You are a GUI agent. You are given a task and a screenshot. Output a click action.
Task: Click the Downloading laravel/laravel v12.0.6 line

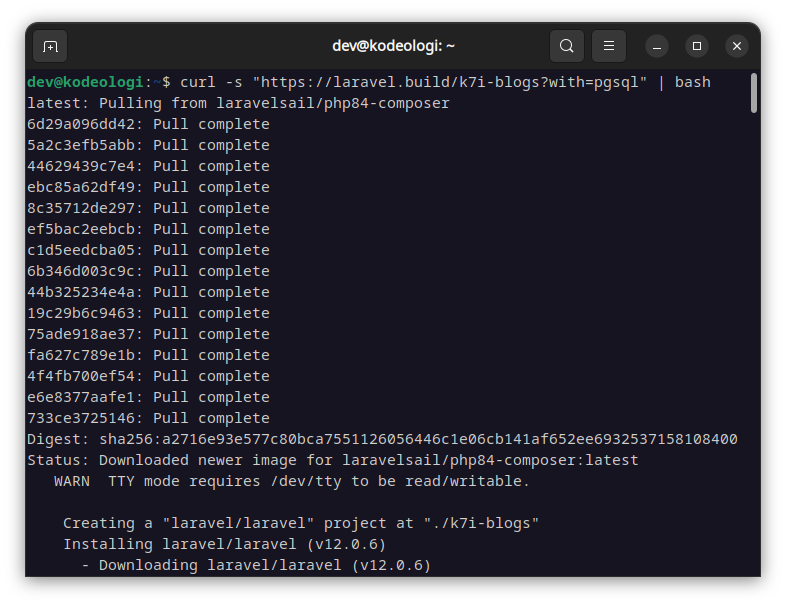pyautogui.click(x=256, y=565)
